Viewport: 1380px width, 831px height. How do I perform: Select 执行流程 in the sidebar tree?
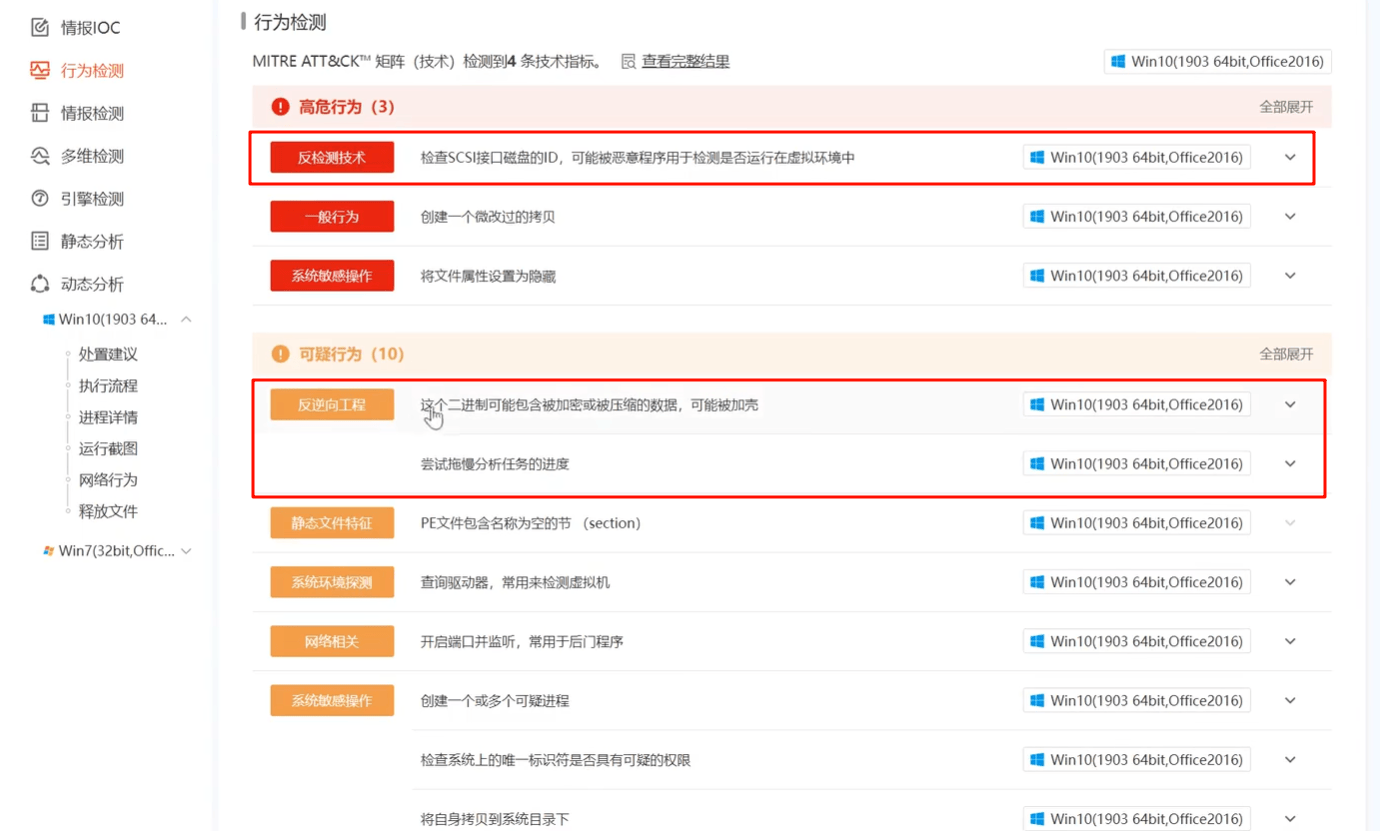108,386
